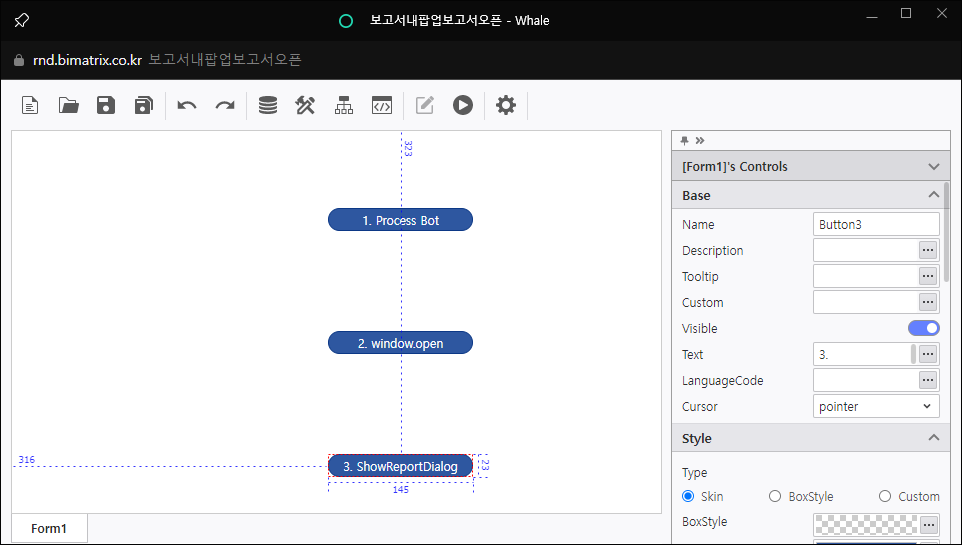Click the pin icon in title bar
This screenshot has width=962, height=545.
[21, 20]
